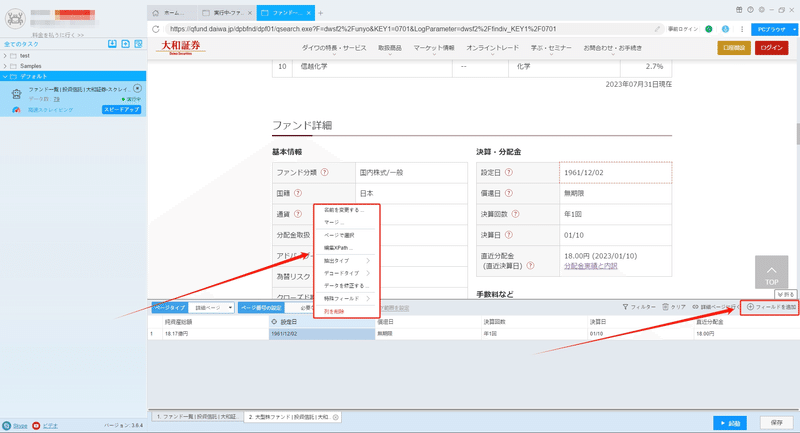This screenshot has height=433, width=800.
Task: Click the クリア button
Action: click(674, 307)
